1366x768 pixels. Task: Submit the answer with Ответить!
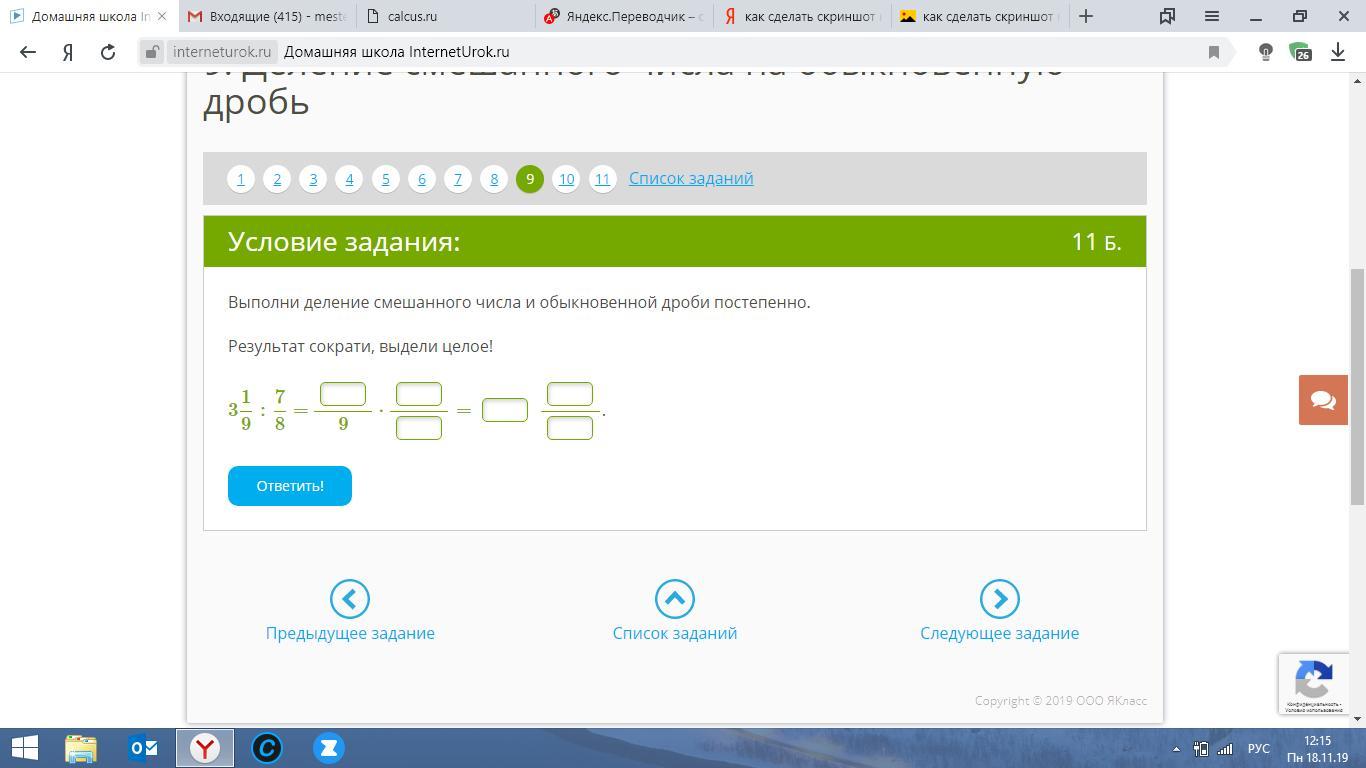290,486
